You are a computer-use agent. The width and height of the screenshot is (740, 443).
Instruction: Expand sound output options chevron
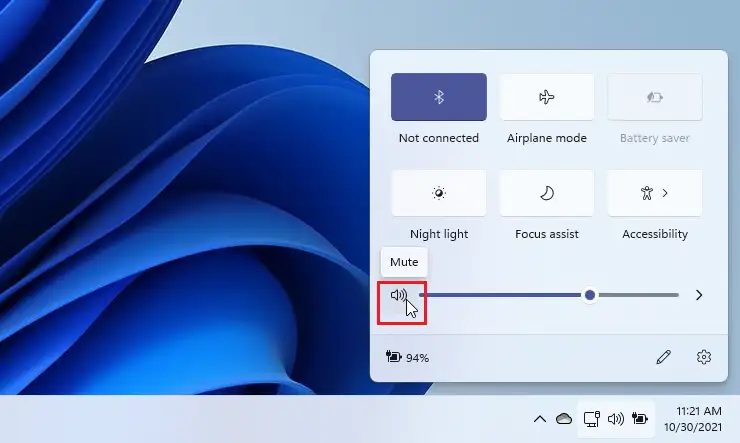coord(699,295)
